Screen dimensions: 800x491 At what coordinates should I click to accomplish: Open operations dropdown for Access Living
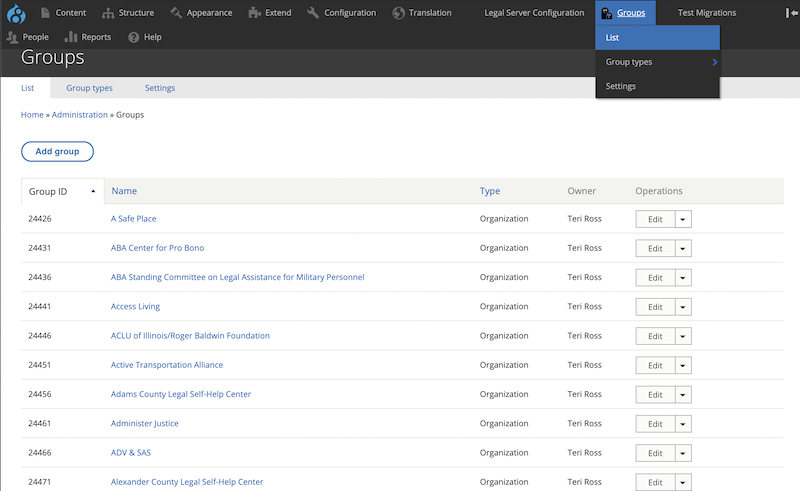[683, 307]
